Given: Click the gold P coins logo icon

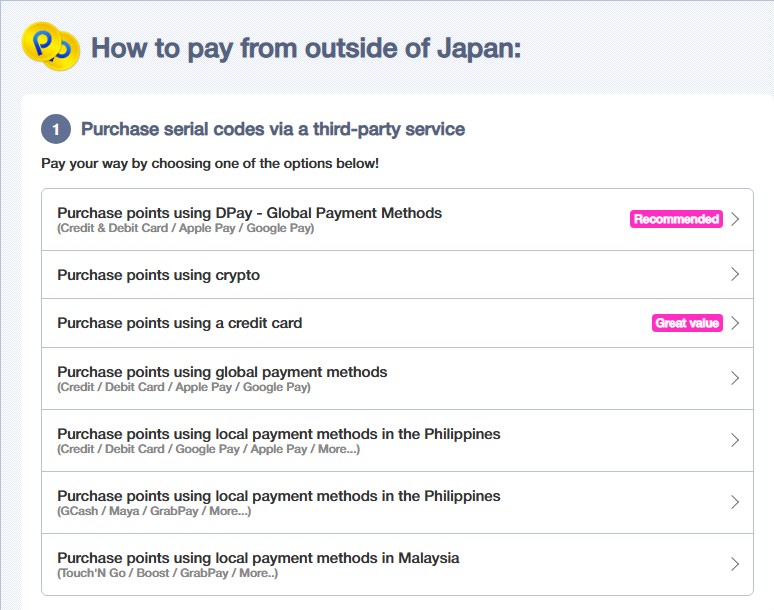Looking at the screenshot, I should (x=51, y=46).
